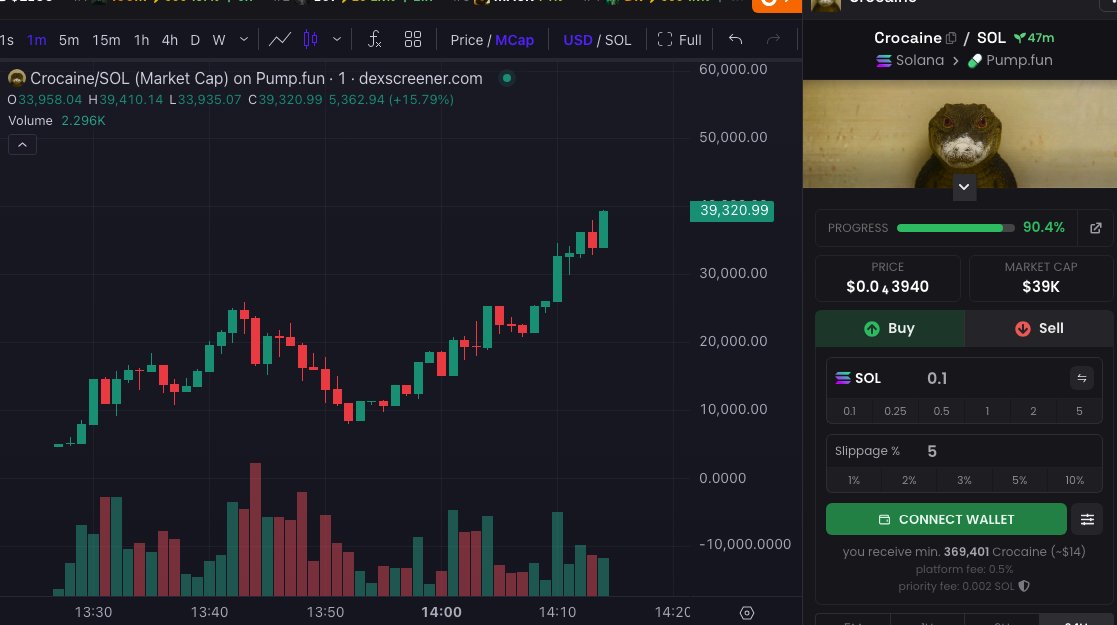The width and height of the screenshot is (1117, 625).
Task: Set slippage to 5% preset
Action: pos(1019,480)
